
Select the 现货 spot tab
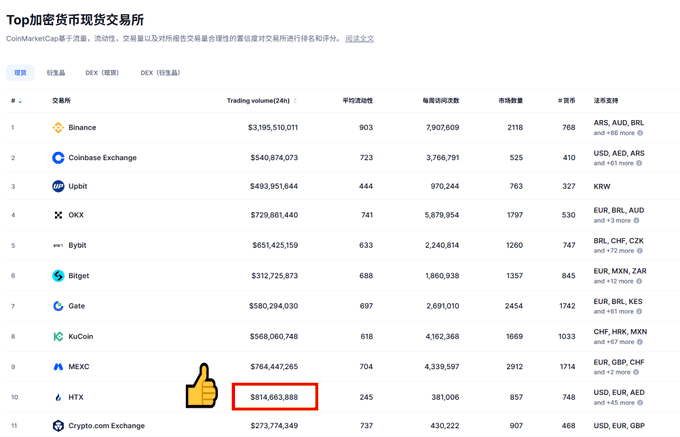[20, 73]
